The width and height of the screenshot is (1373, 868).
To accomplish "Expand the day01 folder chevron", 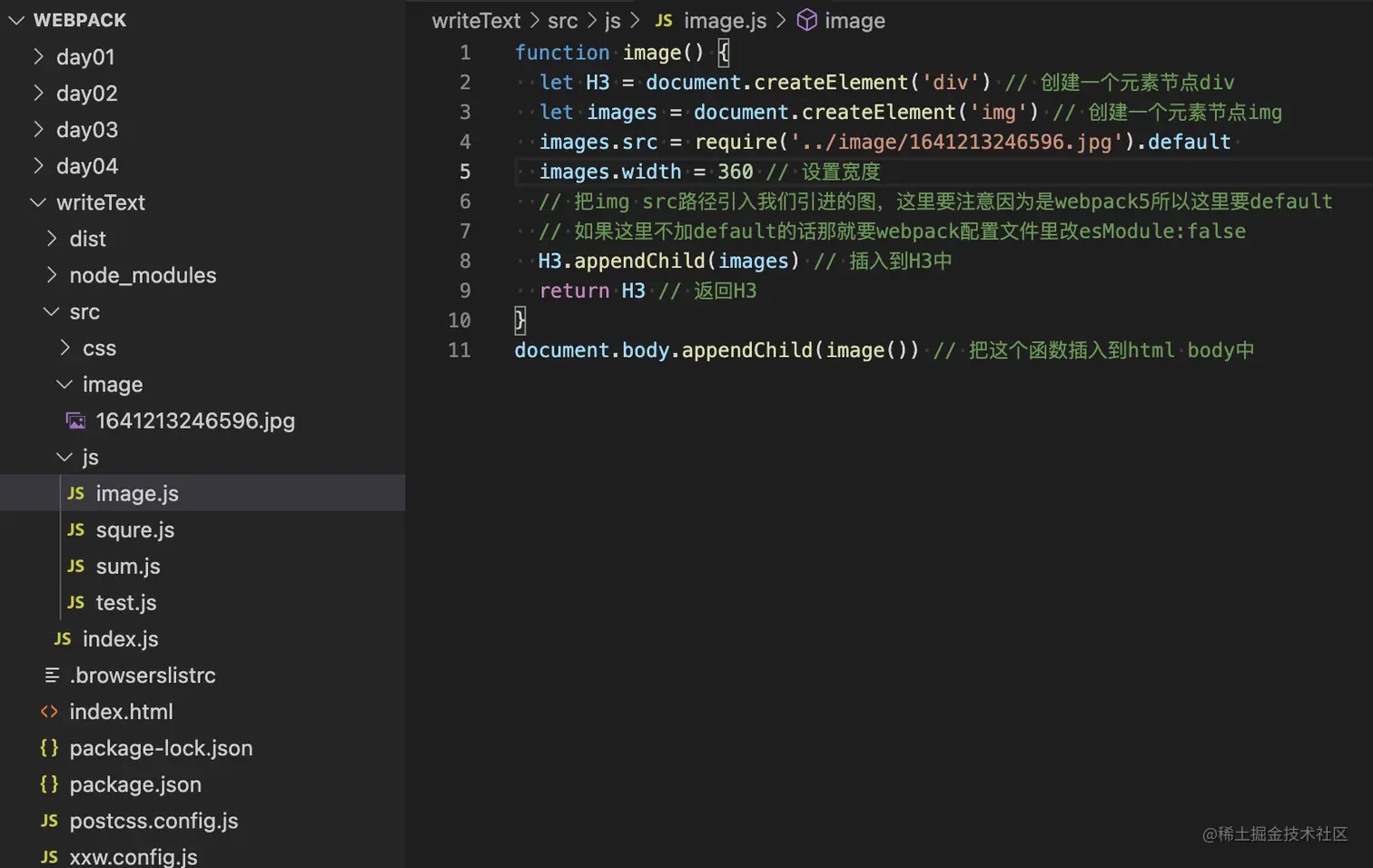I will [x=38, y=56].
